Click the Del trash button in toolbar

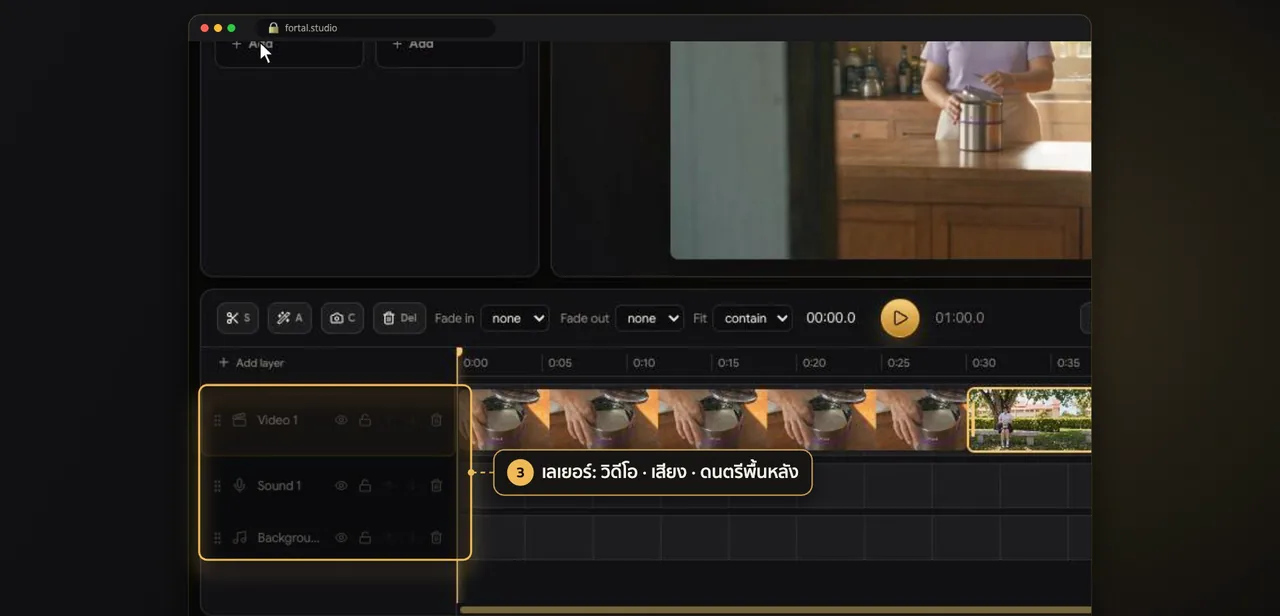click(x=400, y=318)
